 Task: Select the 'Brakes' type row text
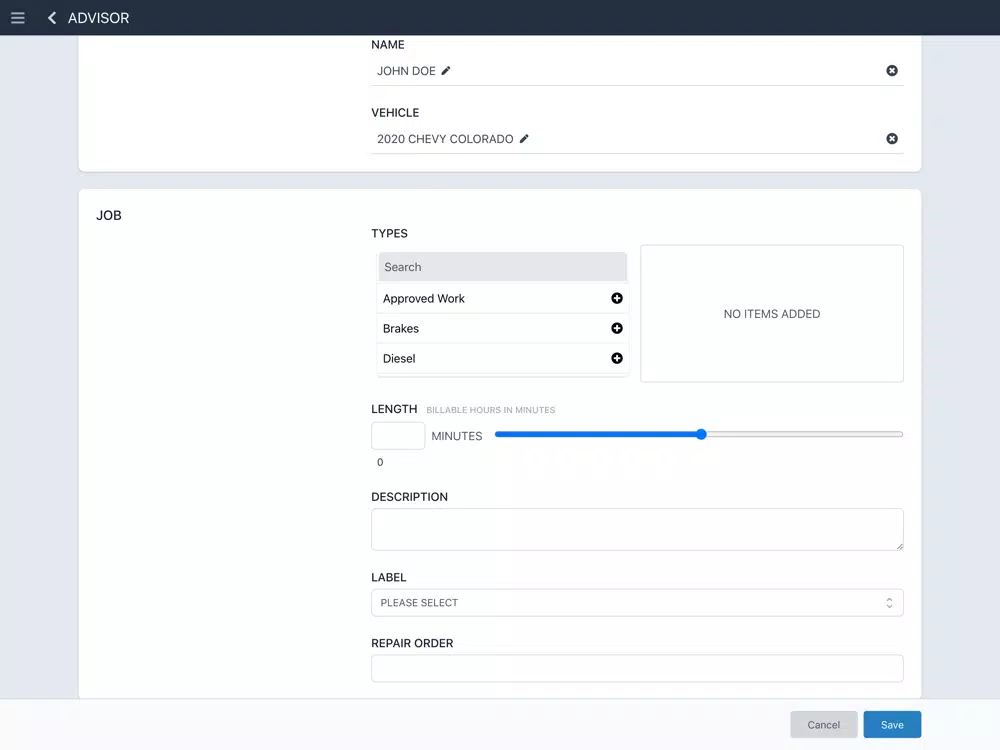[x=401, y=328]
